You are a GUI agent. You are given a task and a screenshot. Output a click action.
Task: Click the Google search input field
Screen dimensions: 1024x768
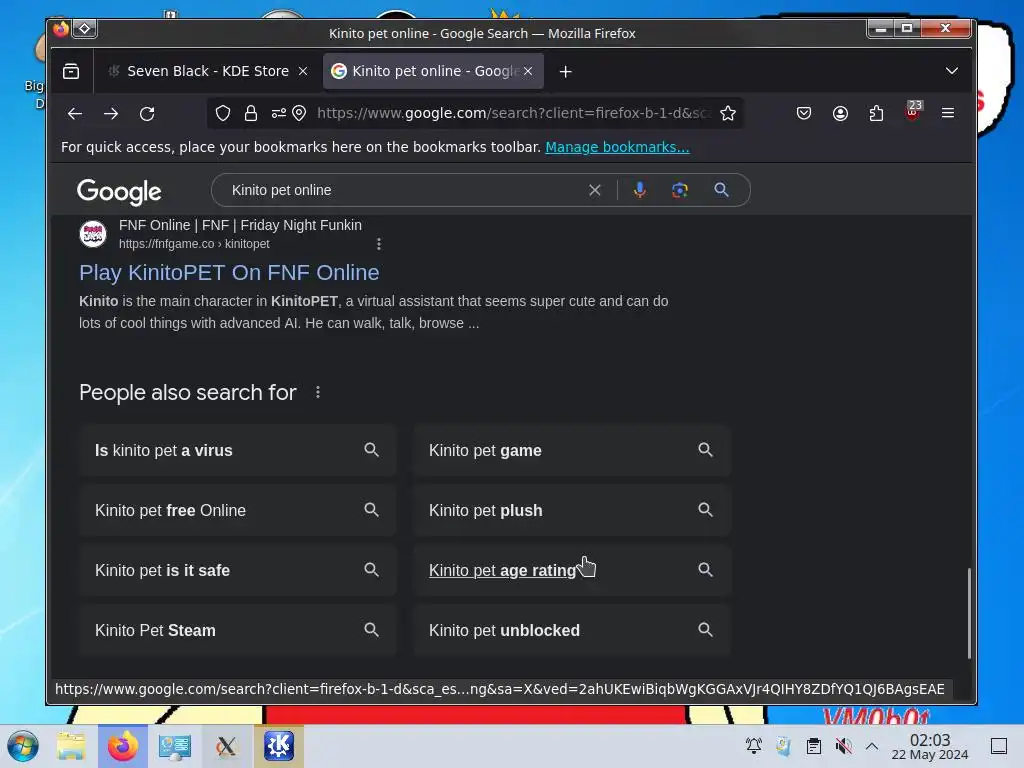click(405, 190)
